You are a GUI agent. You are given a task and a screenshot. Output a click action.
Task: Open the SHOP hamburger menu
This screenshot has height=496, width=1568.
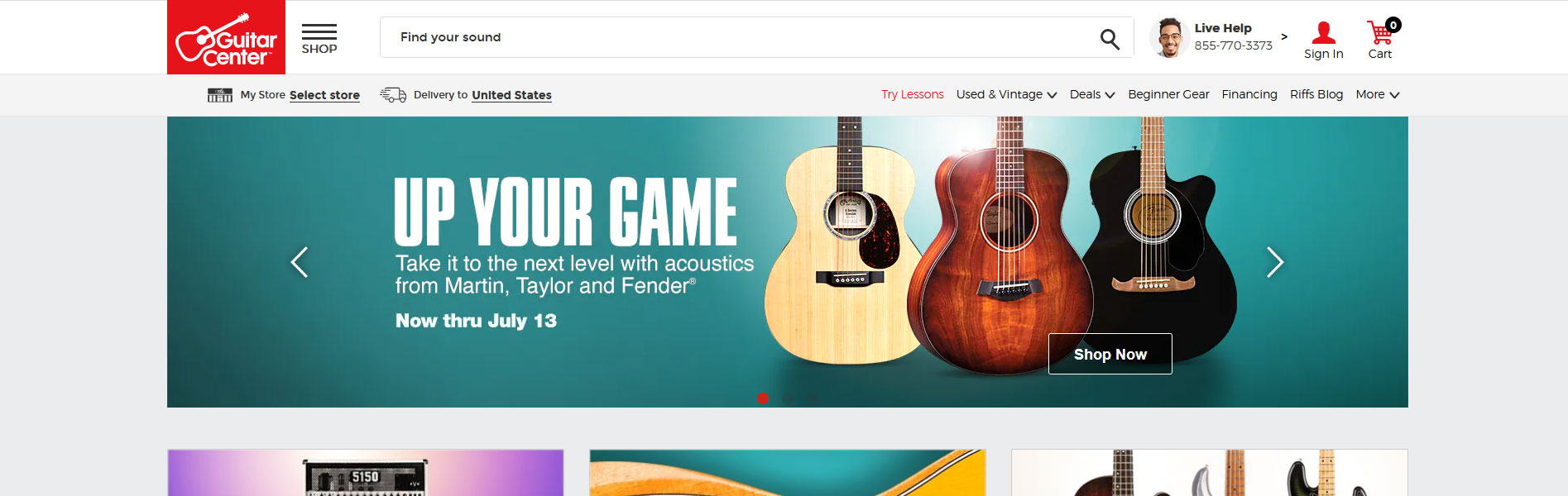pos(319,39)
